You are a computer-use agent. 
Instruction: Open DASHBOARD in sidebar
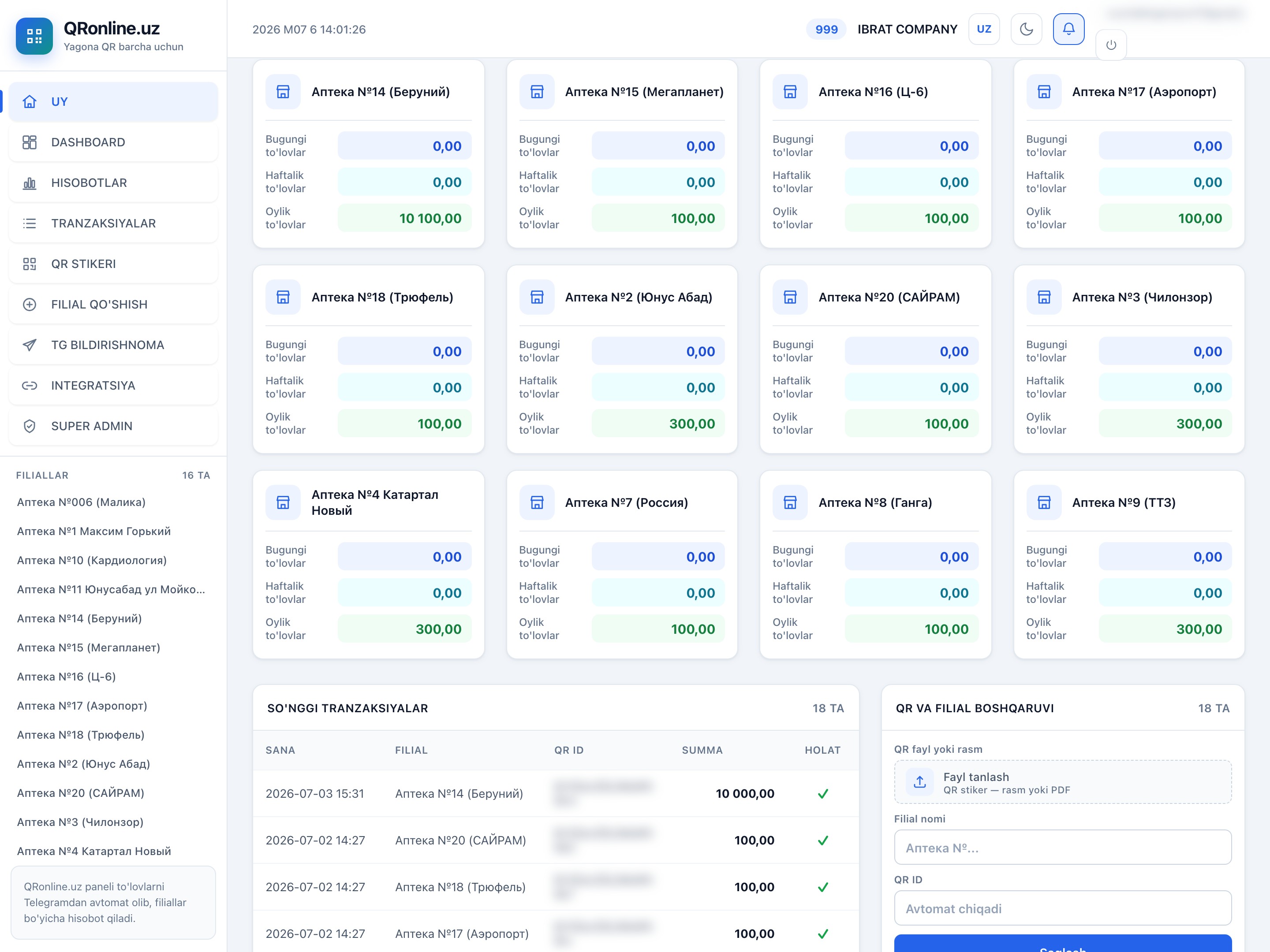pyautogui.click(x=113, y=142)
